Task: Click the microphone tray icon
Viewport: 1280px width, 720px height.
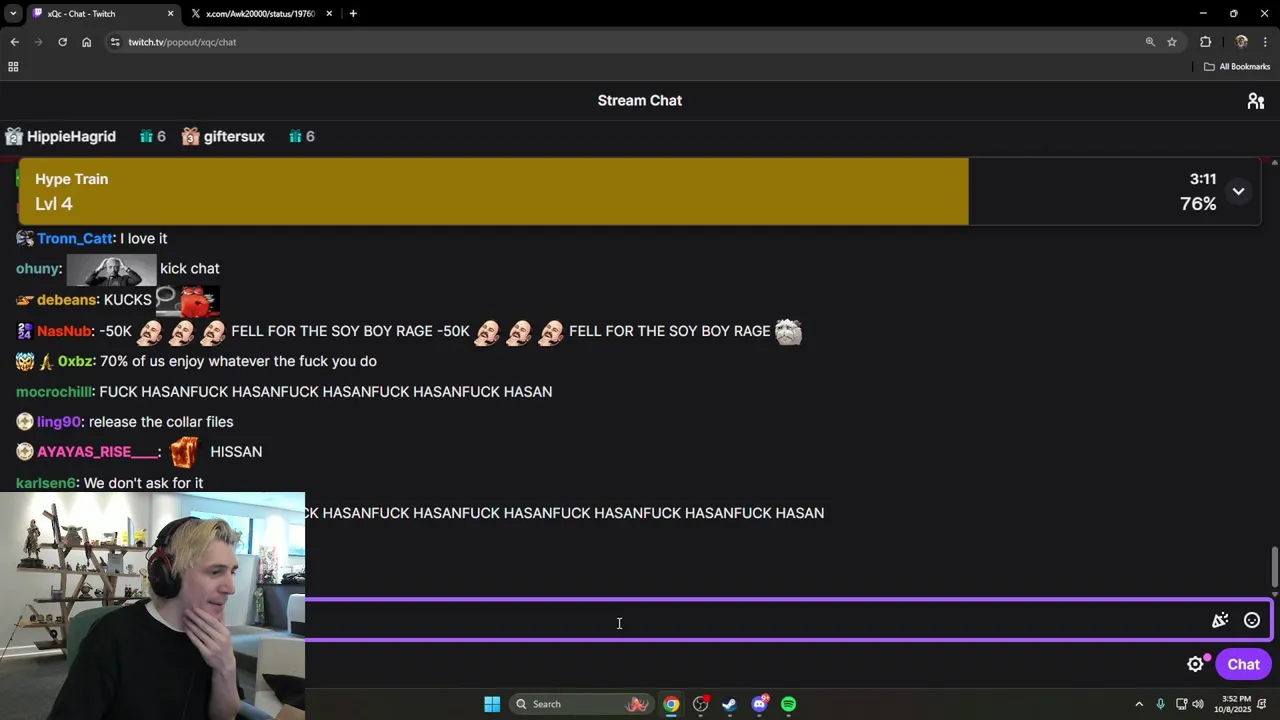Action: [1160, 704]
